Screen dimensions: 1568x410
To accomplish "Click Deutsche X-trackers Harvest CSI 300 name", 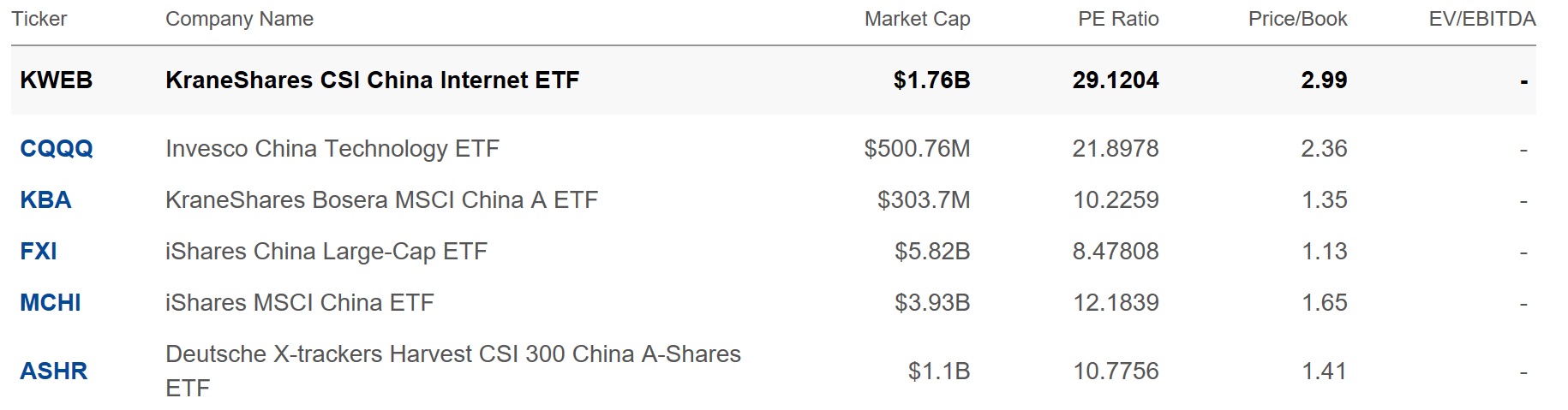I will [452, 354].
